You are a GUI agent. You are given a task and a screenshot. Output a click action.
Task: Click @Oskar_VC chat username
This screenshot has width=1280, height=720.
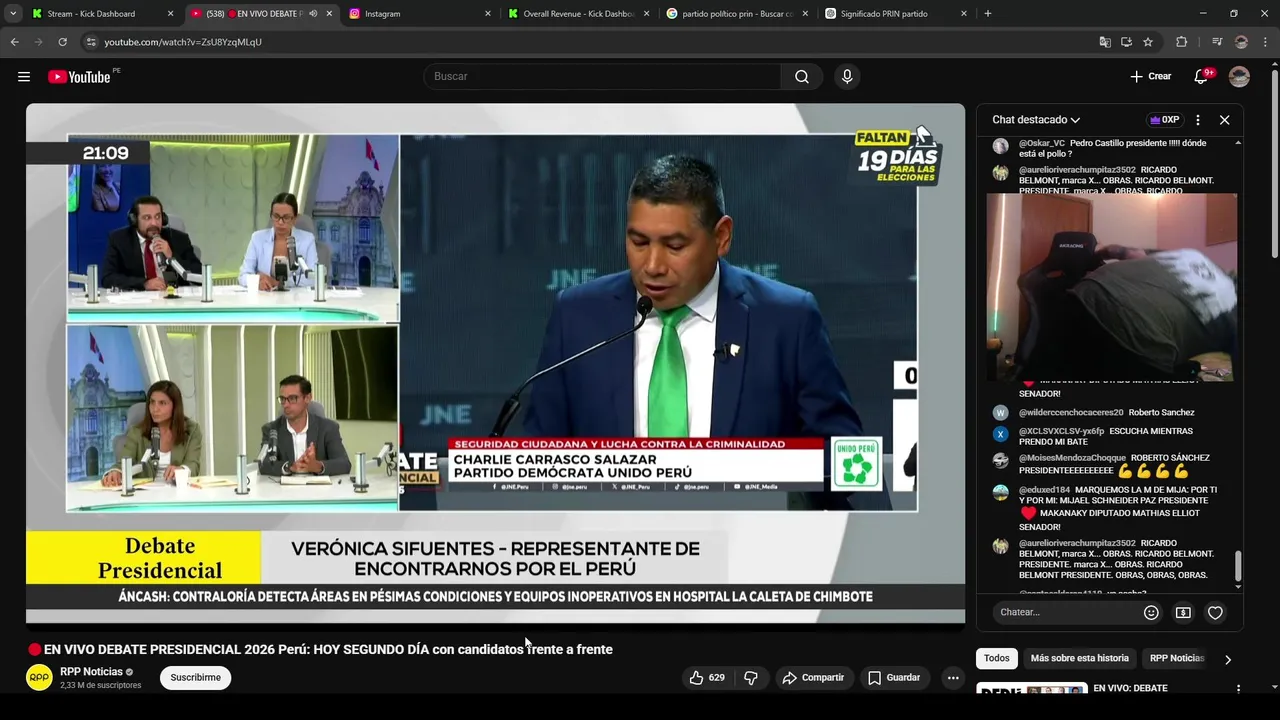coord(1042,143)
